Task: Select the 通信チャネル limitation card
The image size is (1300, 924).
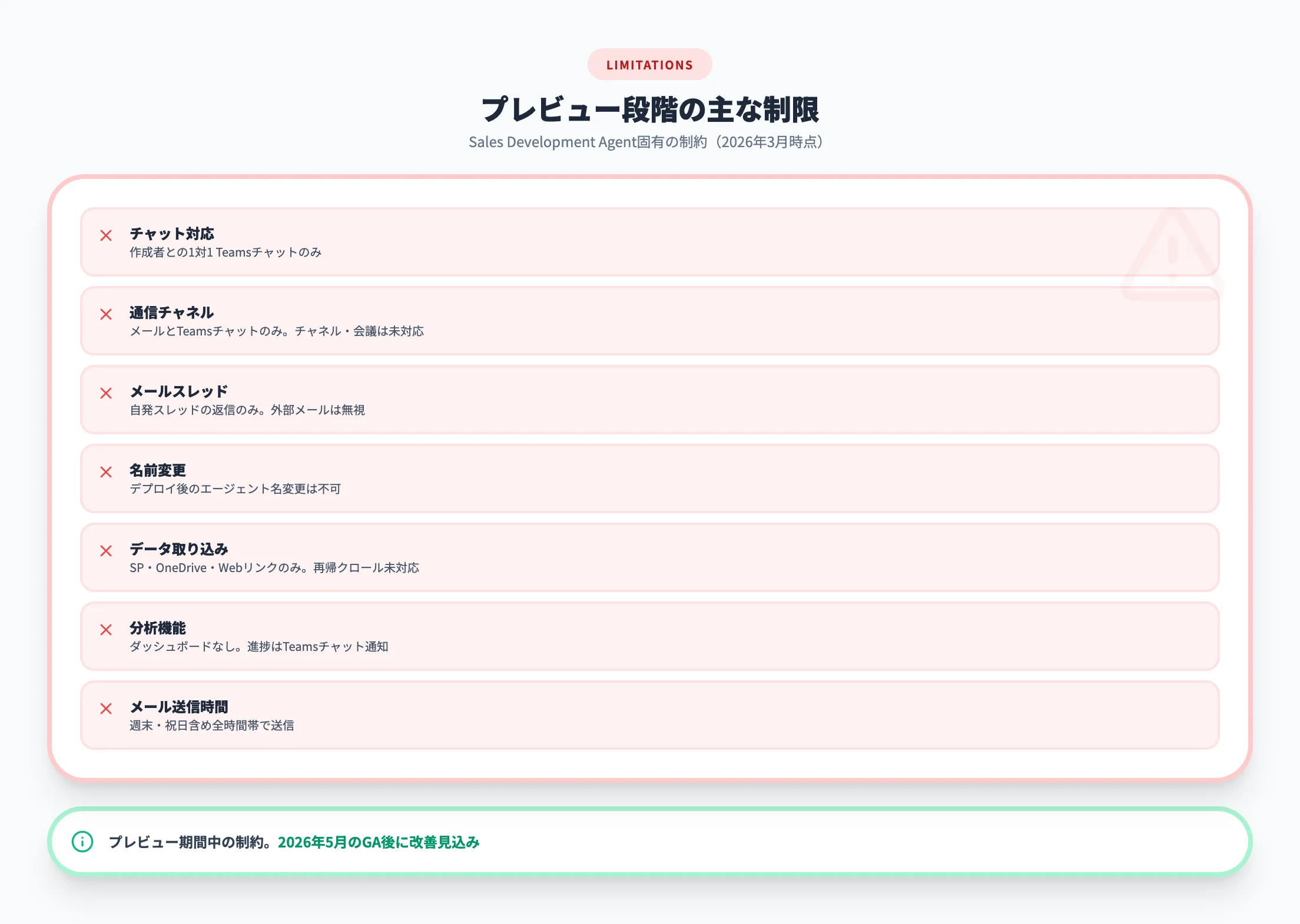Action: click(x=649, y=321)
